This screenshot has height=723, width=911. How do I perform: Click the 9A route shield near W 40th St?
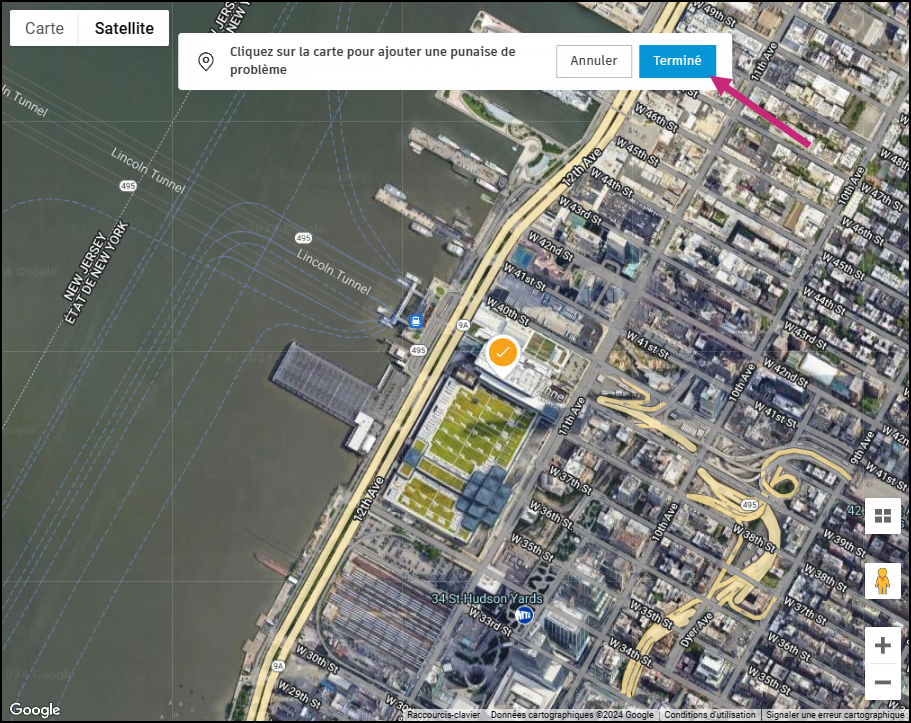[462, 325]
